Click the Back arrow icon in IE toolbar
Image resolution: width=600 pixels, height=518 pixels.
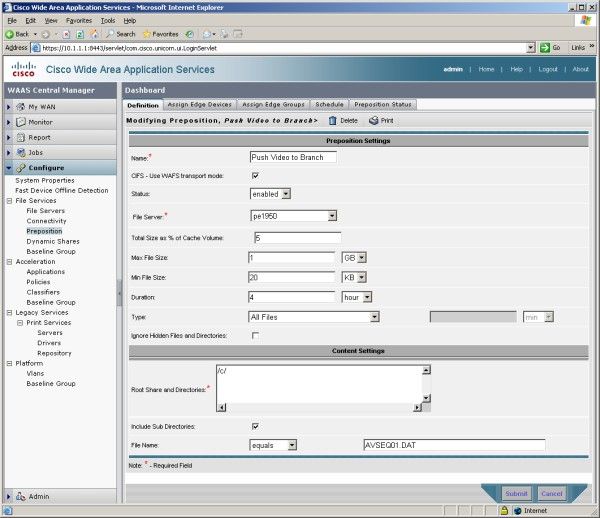(10, 34)
